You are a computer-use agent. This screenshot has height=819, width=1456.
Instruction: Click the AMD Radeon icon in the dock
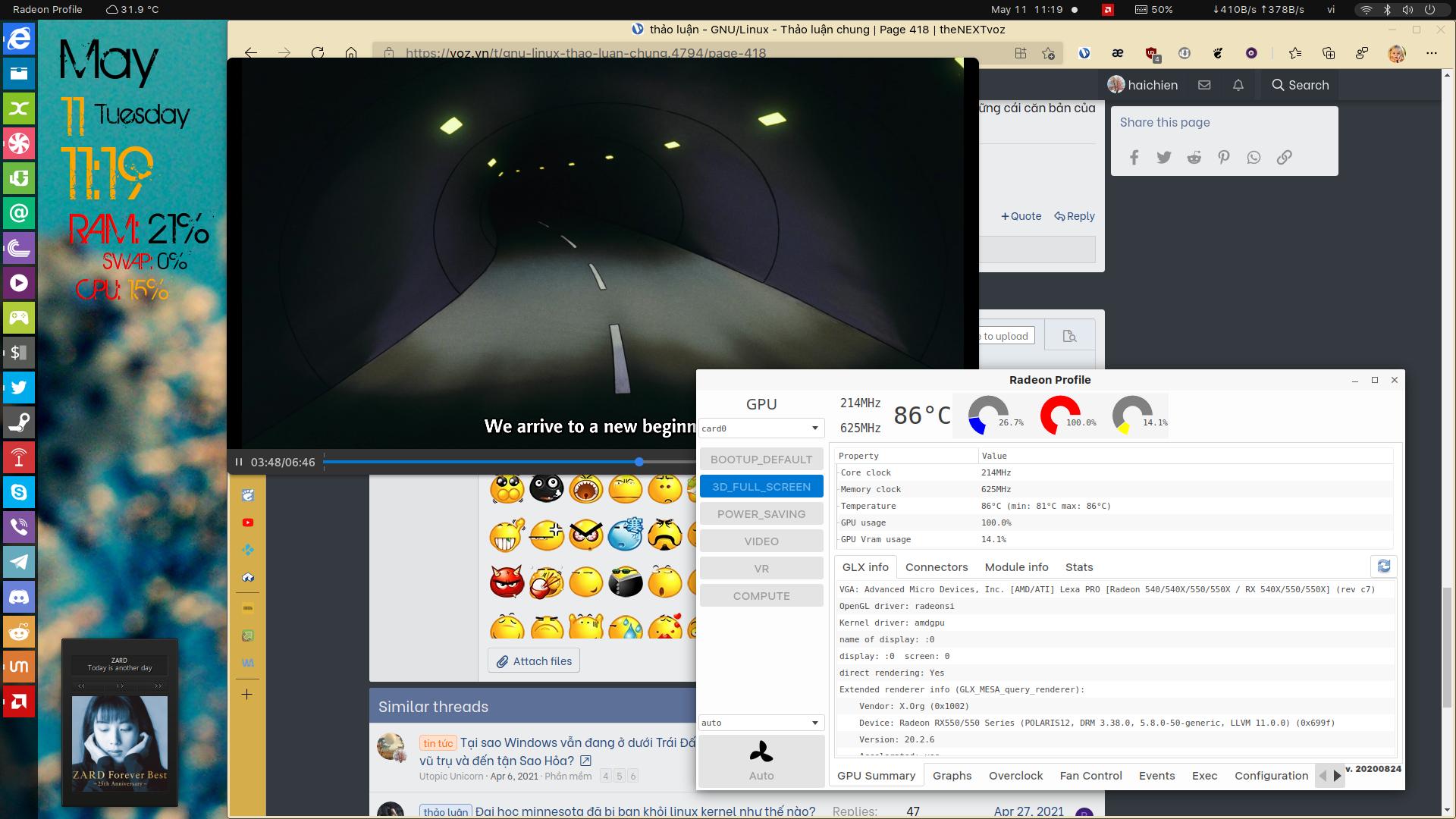(x=19, y=701)
